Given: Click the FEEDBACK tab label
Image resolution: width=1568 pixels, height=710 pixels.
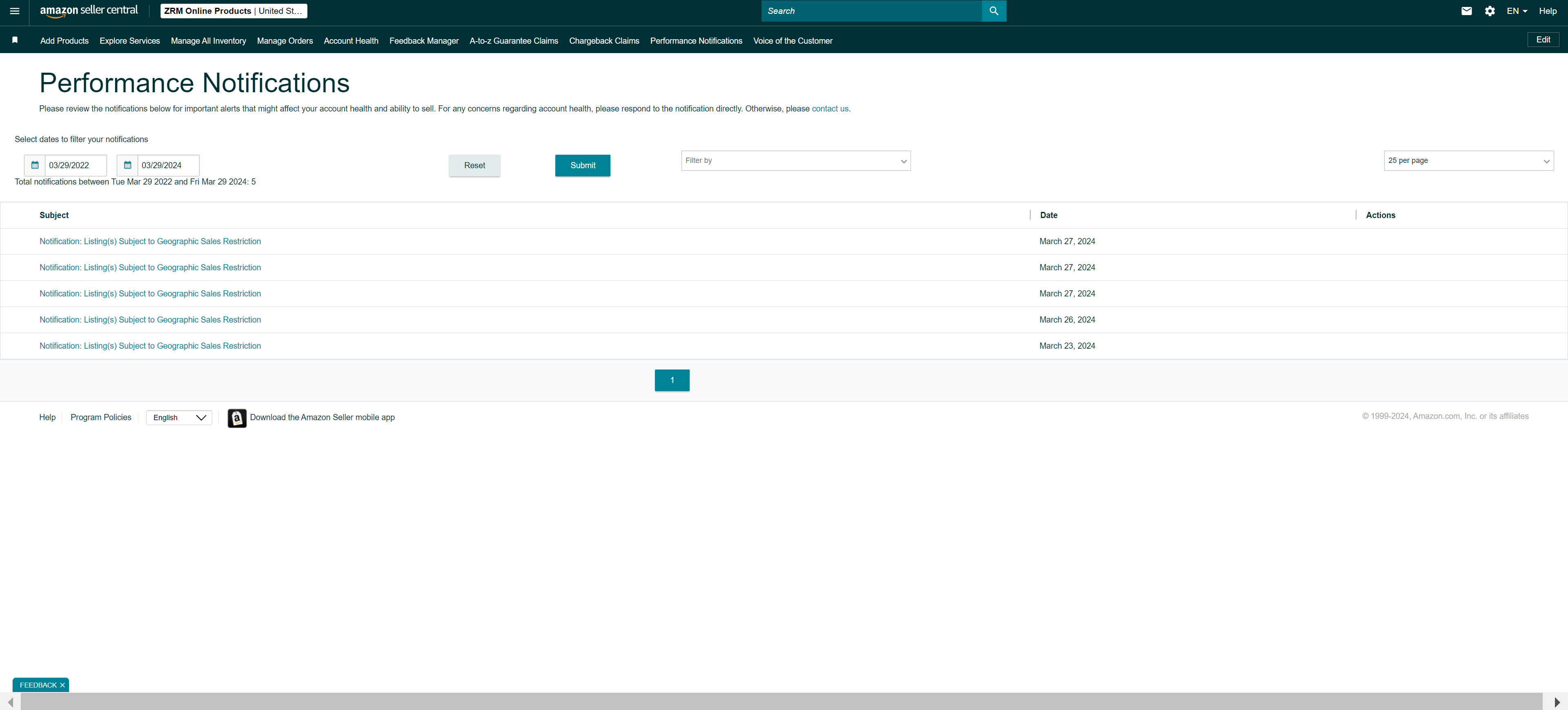Looking at the screenshot, I should click(x=38, y=685).
